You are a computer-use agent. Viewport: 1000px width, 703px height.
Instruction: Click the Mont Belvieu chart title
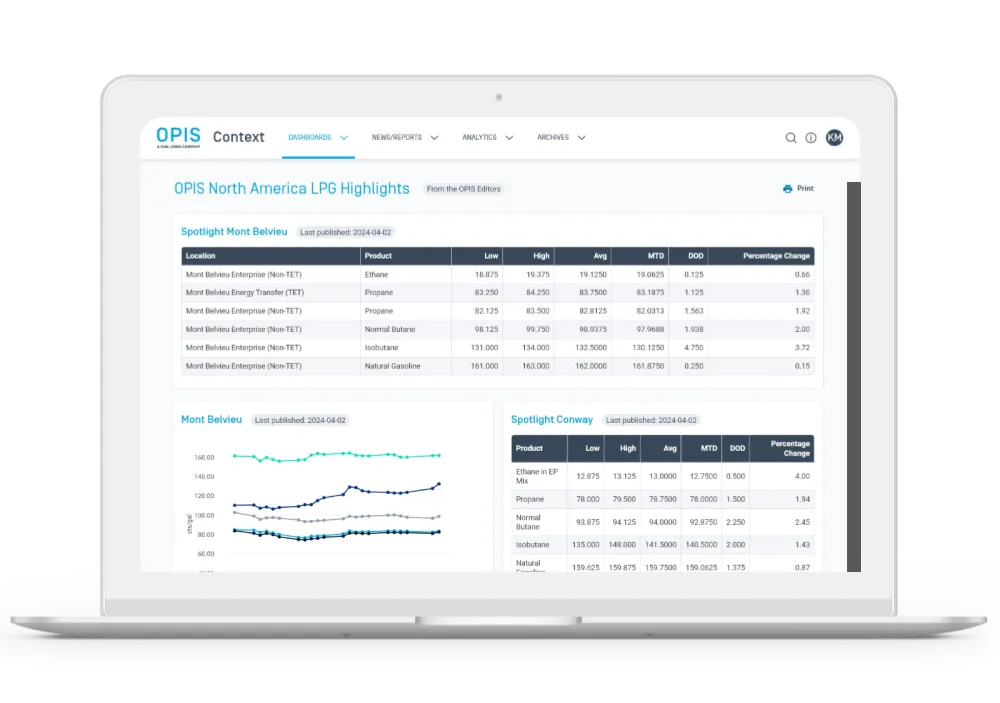tap(211, 419)
